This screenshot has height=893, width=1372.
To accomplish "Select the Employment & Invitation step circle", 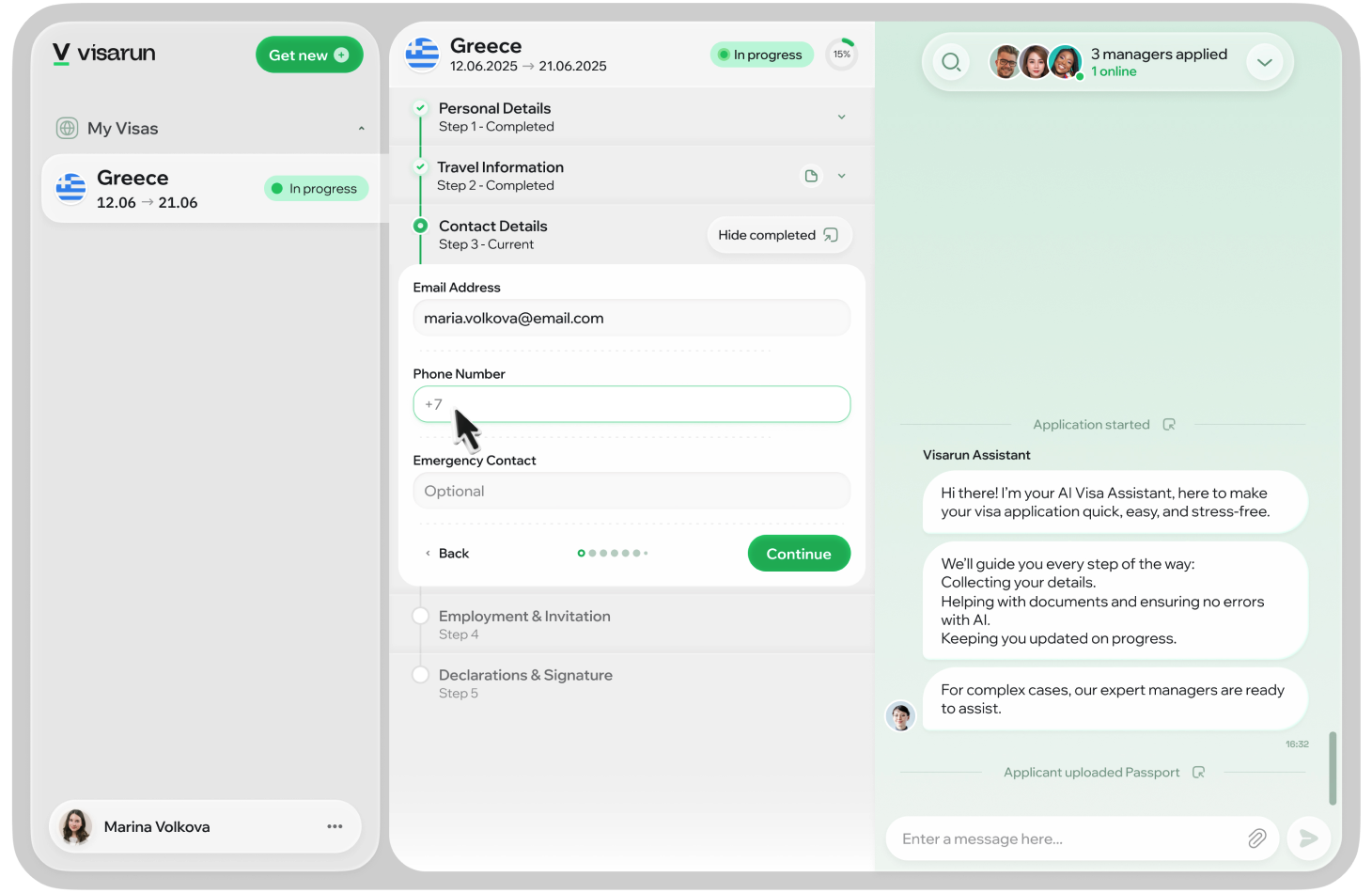I will [x=420, y=616].
